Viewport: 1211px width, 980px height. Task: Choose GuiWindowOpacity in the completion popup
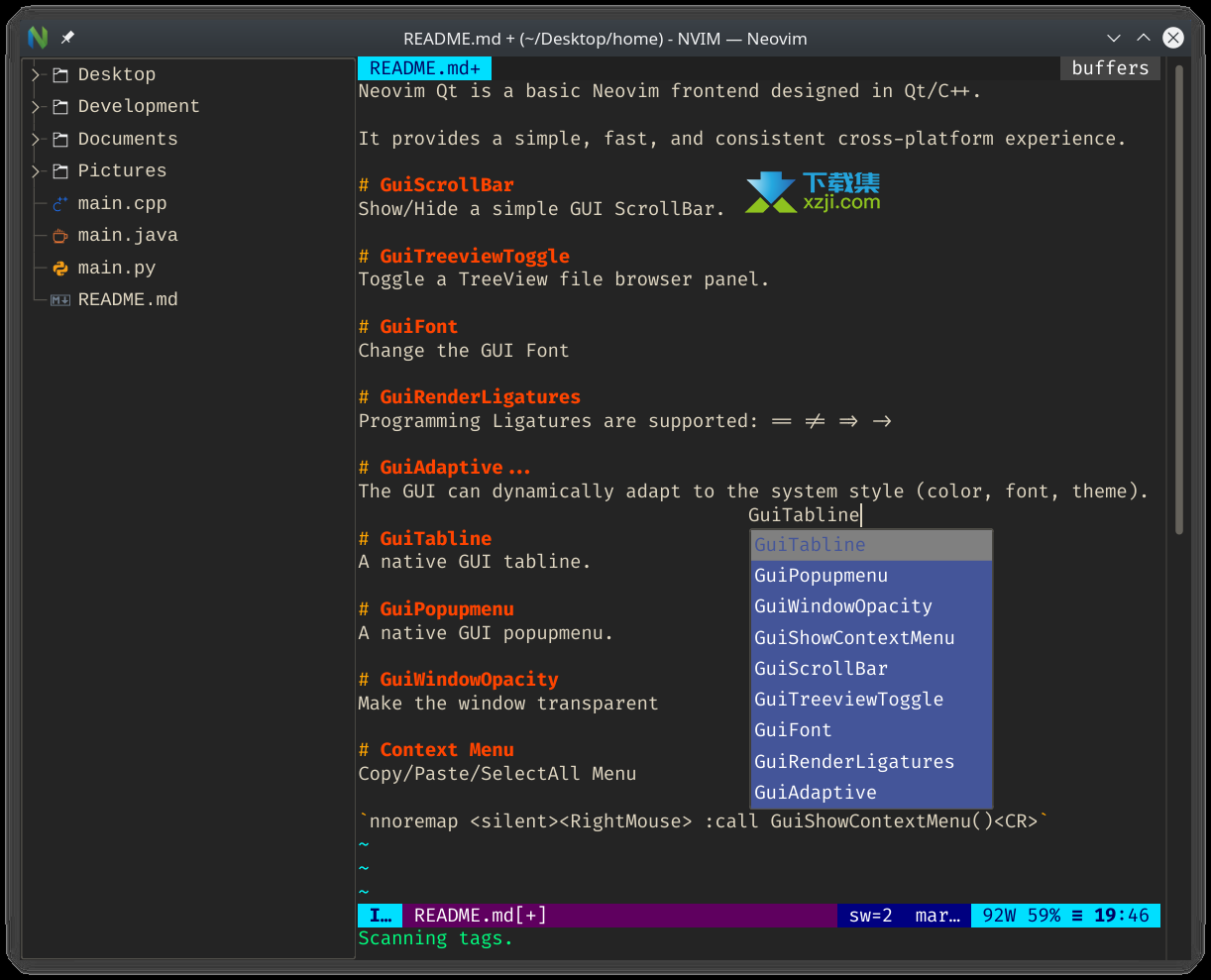[872, 606]
